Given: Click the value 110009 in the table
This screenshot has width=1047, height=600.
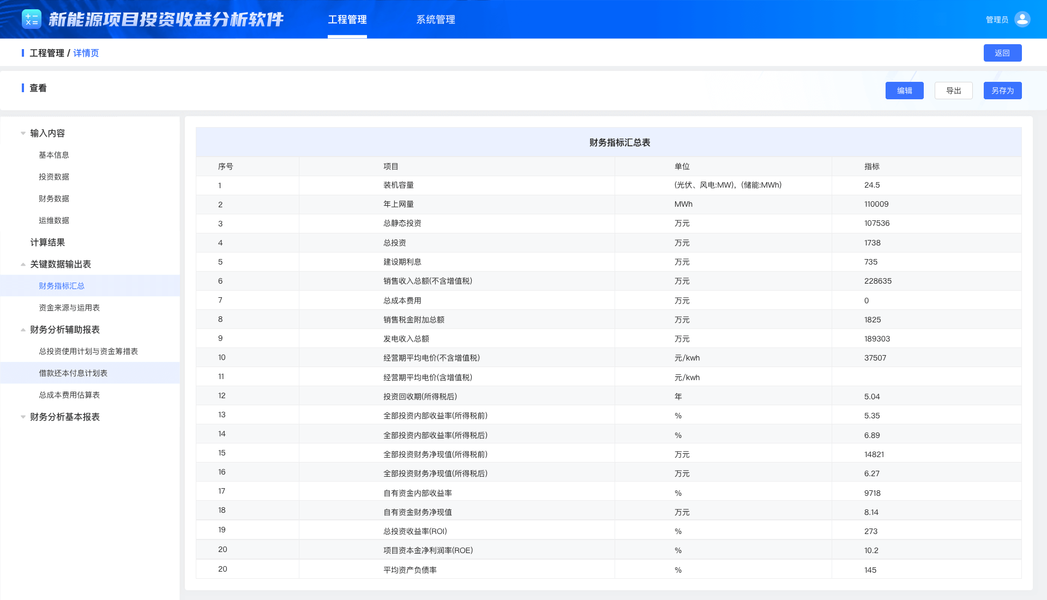Looking at the screenshot, I should pos(876,204).
